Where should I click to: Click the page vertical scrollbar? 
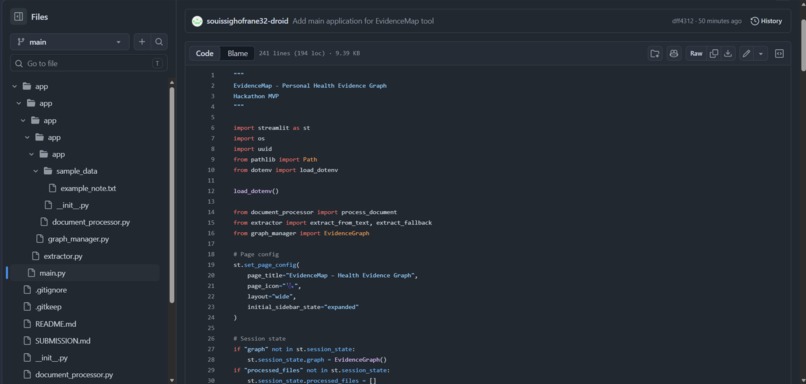[803, 45]
